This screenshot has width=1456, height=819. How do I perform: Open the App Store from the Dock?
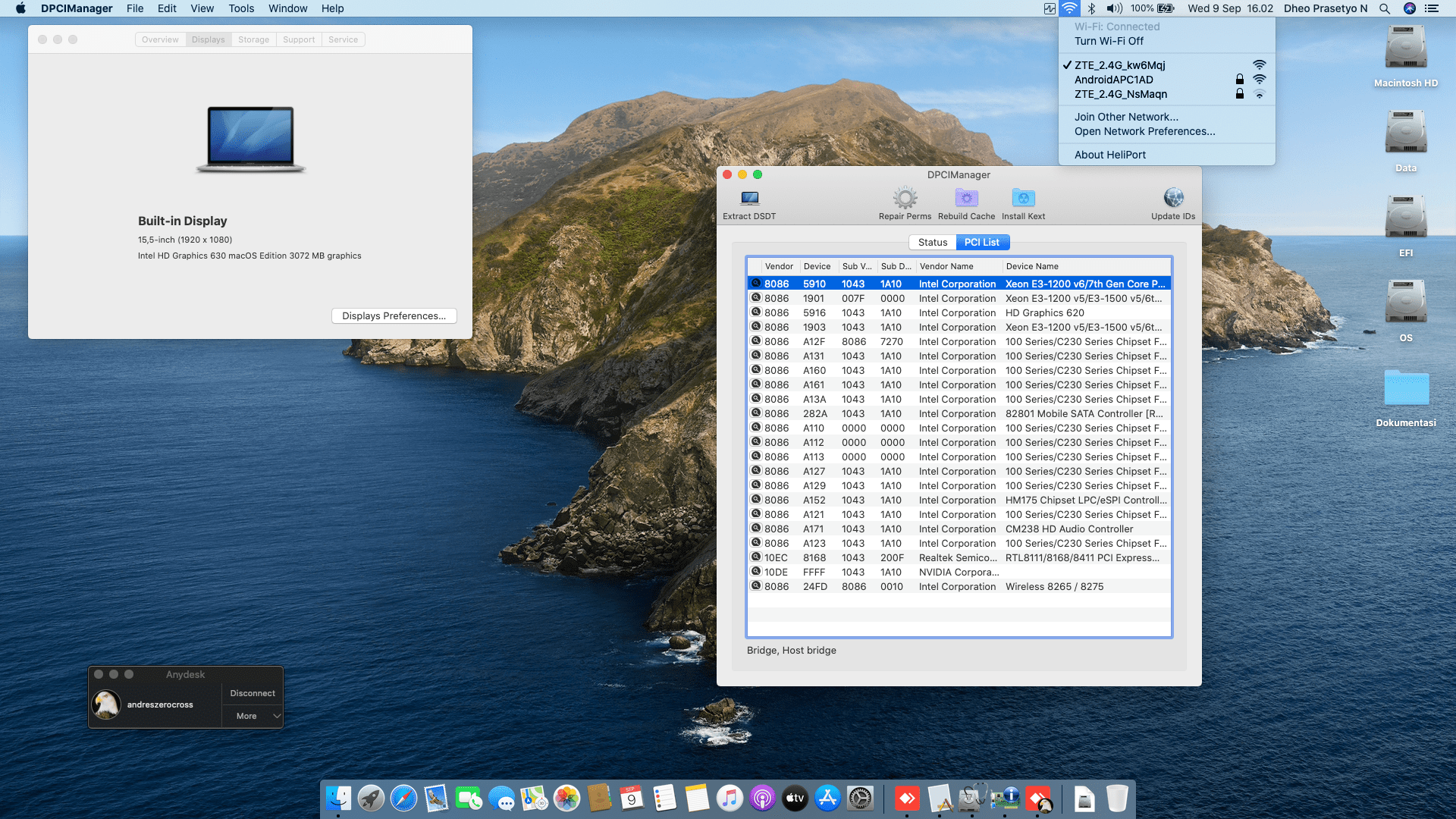coord(827,798)
